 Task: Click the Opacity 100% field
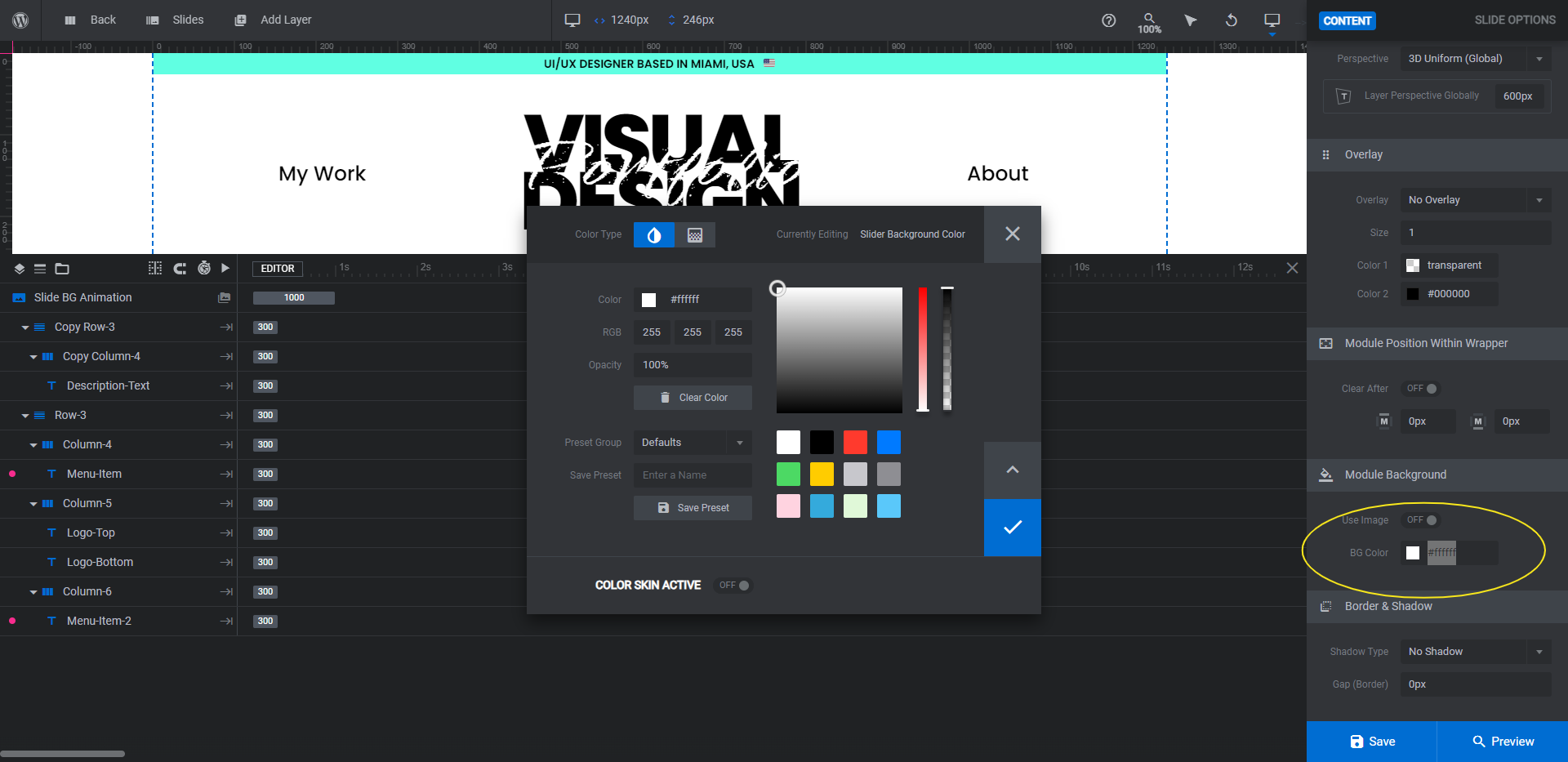tap(693, 365)
